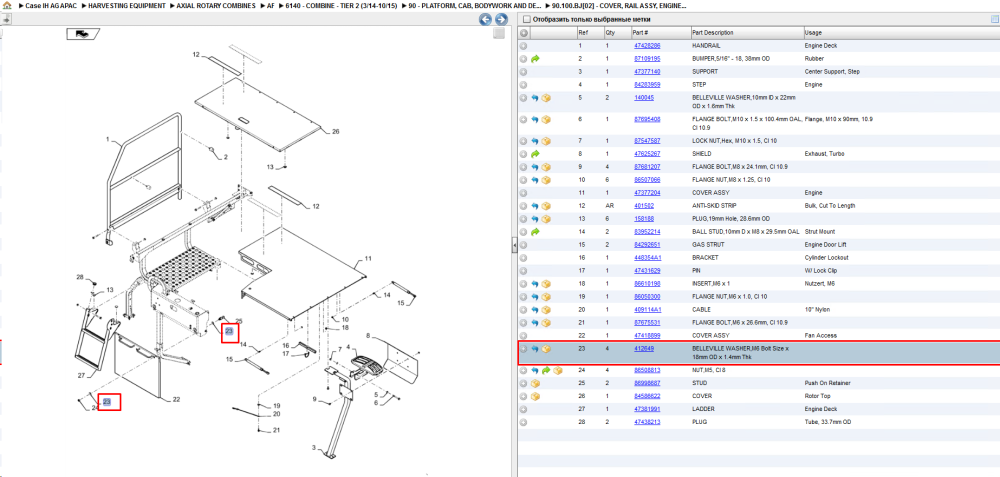Open part number 47428286 link
This screenshot has width=1000, height=477.
(647, 46)
